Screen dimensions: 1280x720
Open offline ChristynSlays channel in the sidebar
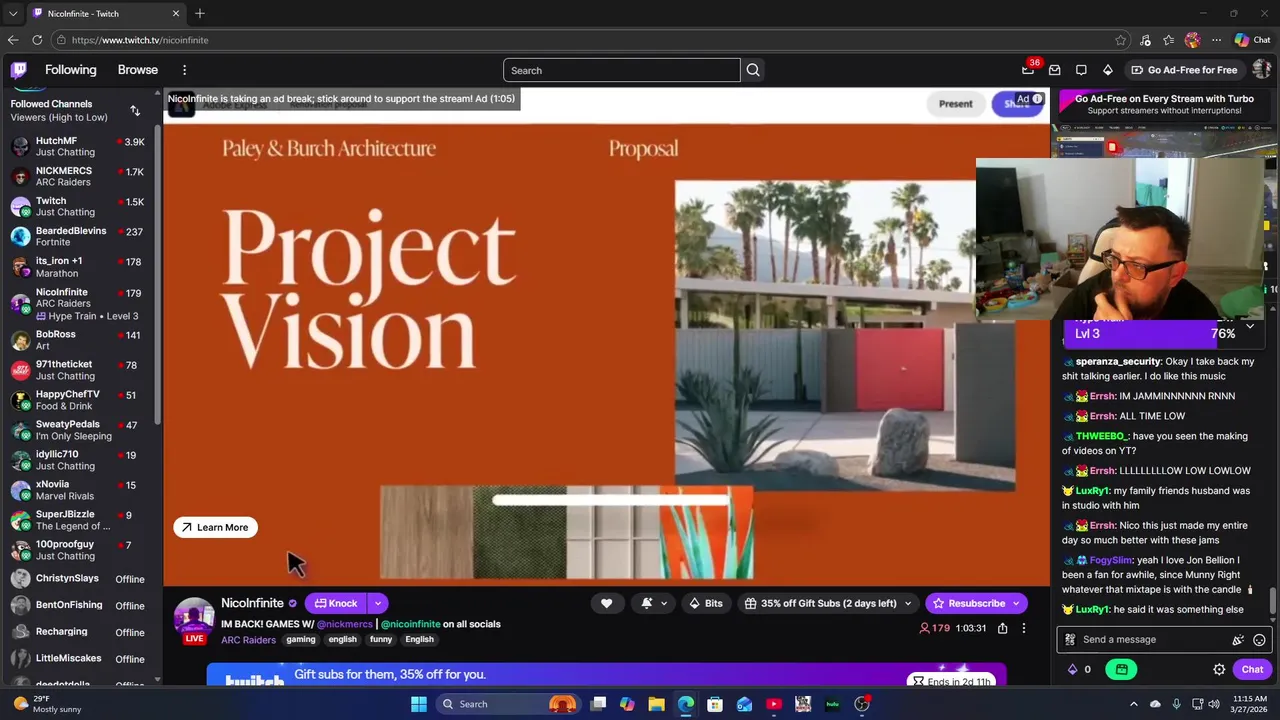[x=79, y=578]
